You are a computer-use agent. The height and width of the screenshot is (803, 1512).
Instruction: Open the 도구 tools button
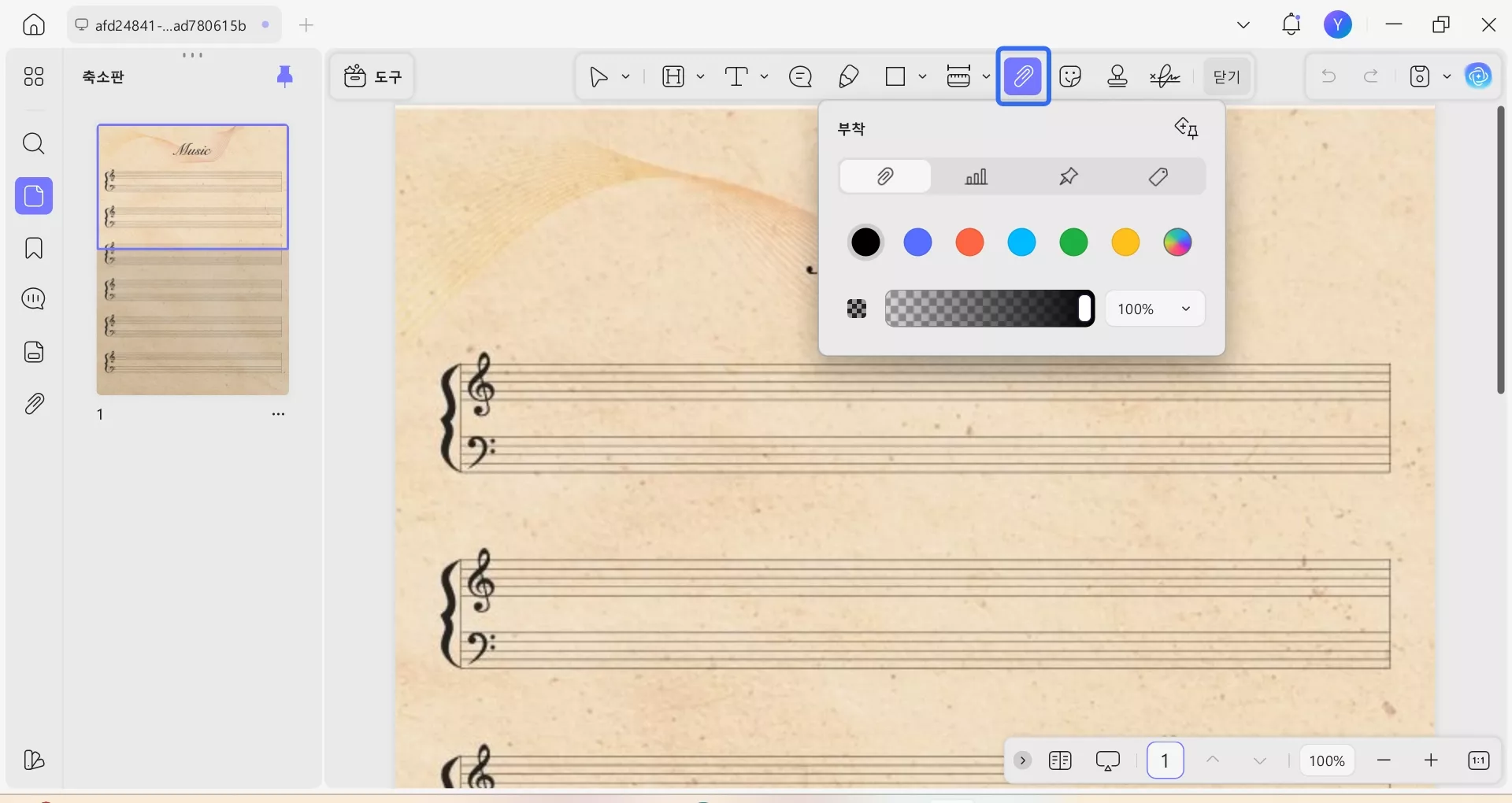click(372, 76)
